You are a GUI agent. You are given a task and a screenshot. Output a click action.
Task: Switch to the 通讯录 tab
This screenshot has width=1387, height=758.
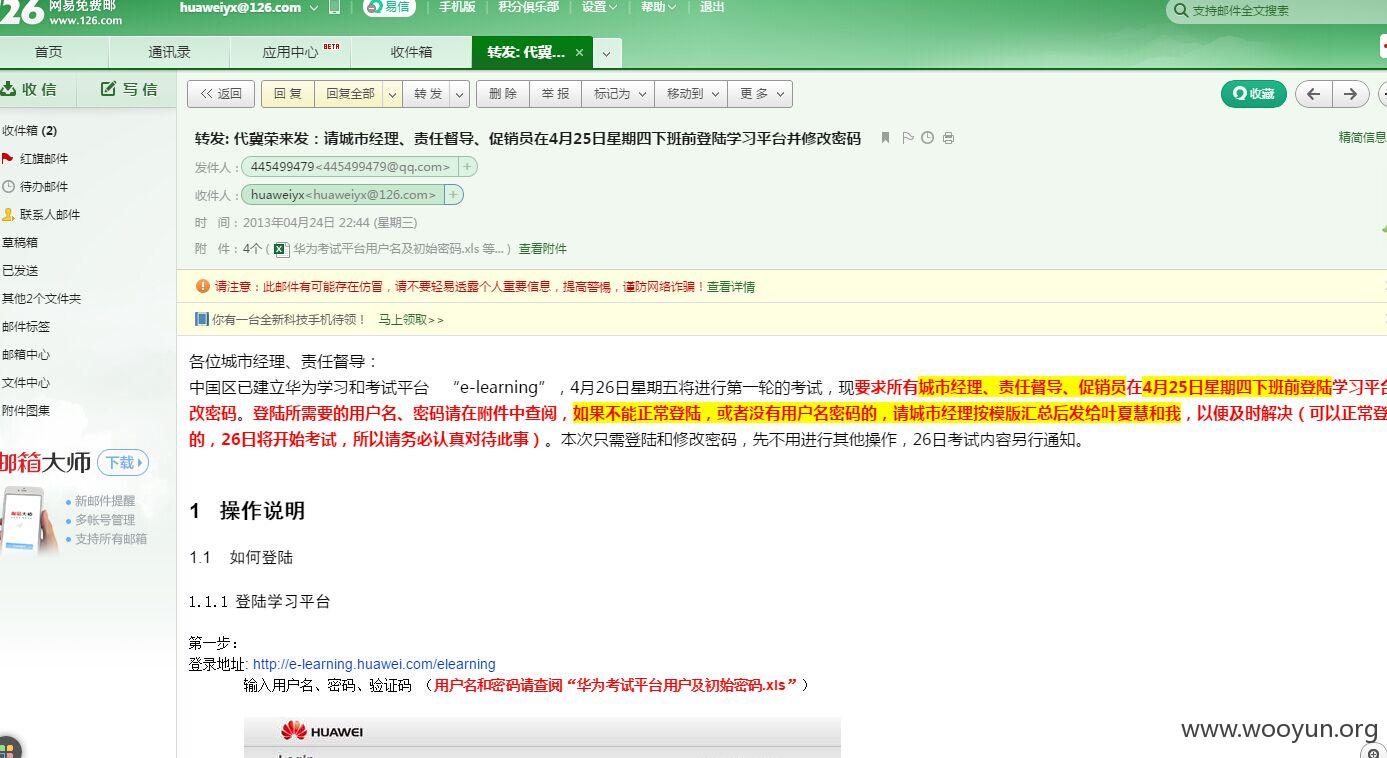[x=169, y=52]
